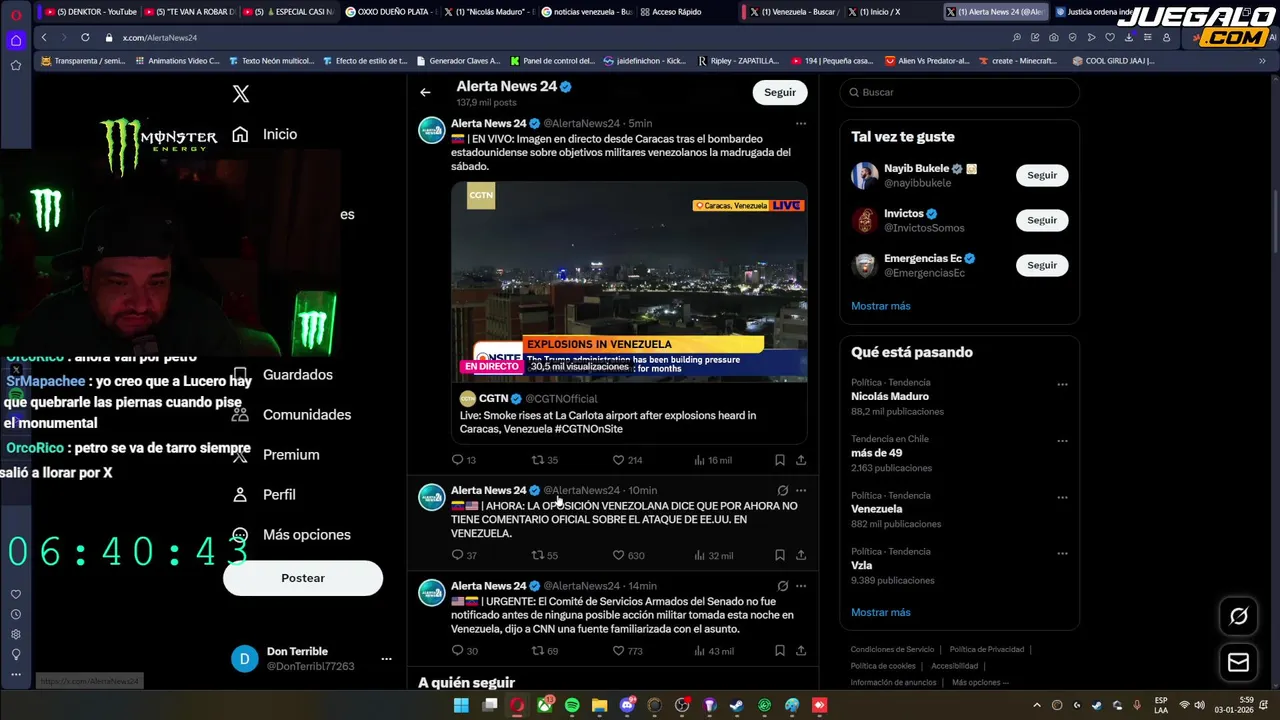Open the Panel de control bookmark
The height and width of the screenshot is (720, 1280).
coord(552,61)
